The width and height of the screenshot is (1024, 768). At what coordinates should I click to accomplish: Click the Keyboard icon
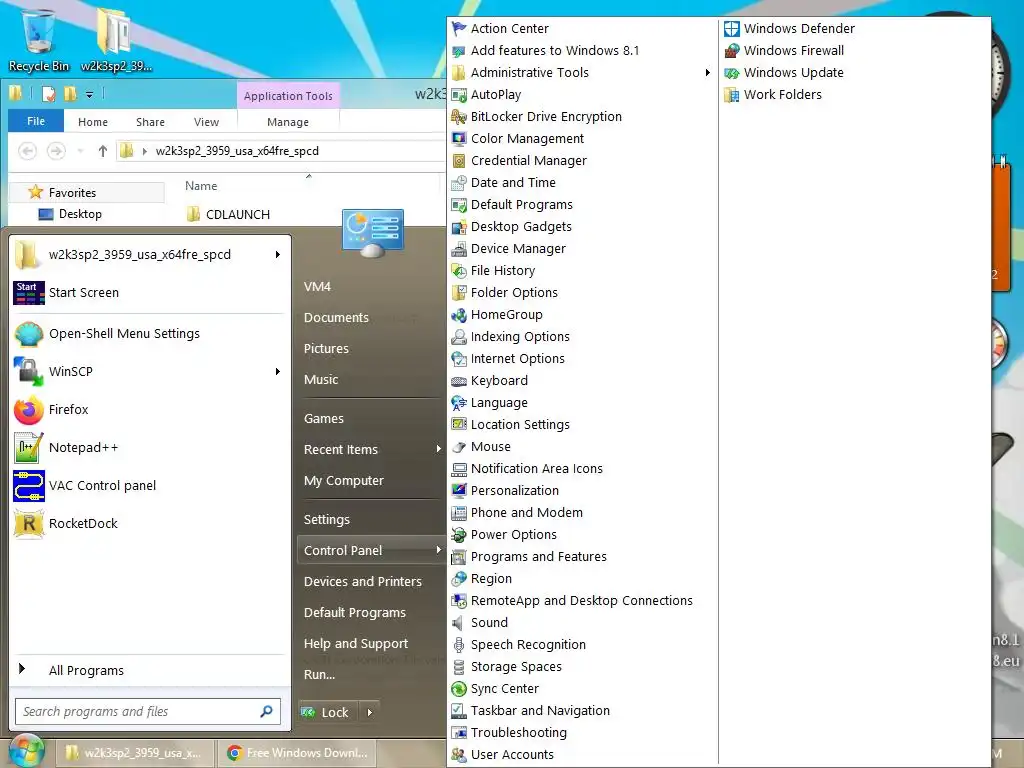click(459, 381)
